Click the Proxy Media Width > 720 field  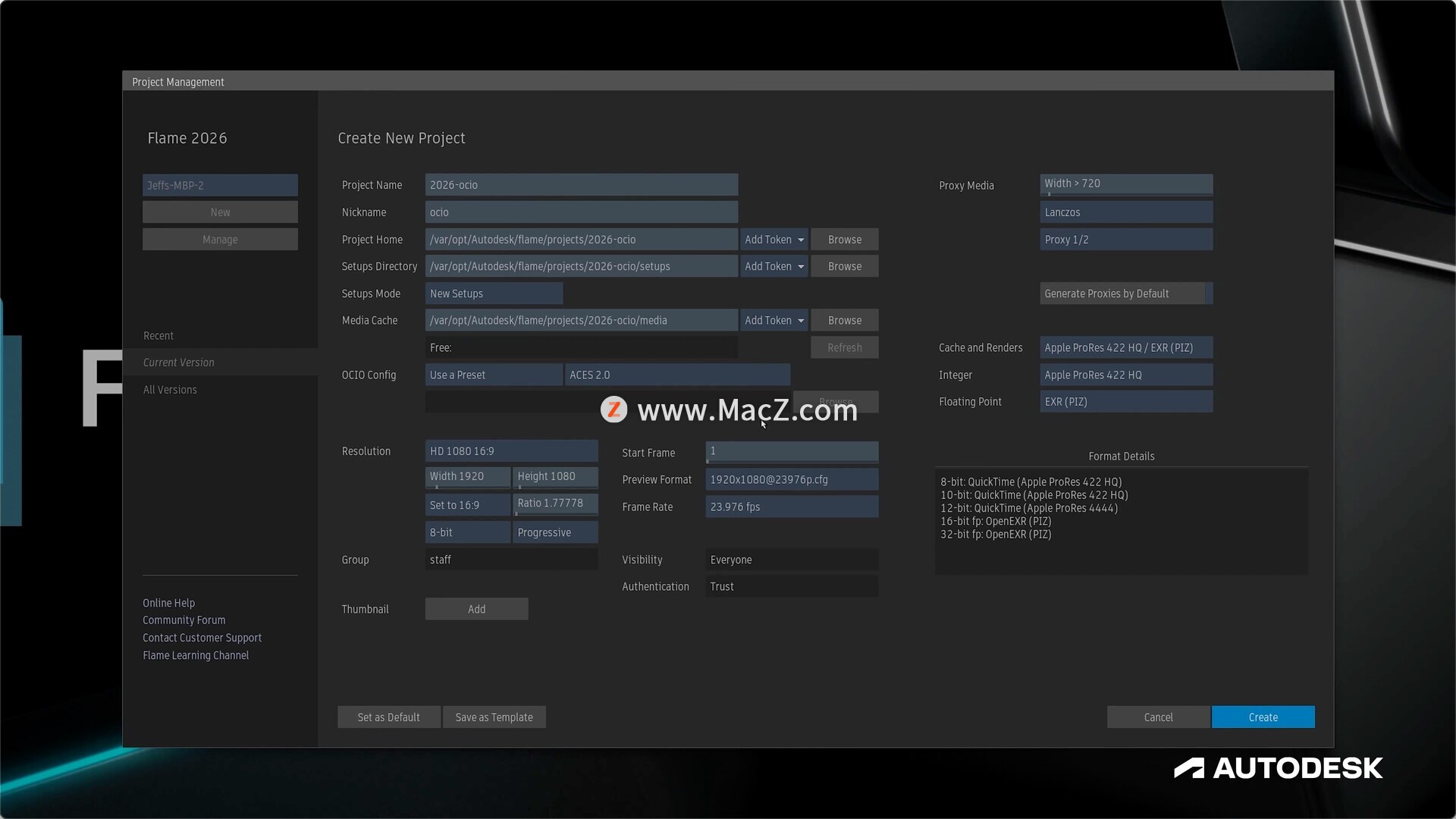pos(1126,184)
